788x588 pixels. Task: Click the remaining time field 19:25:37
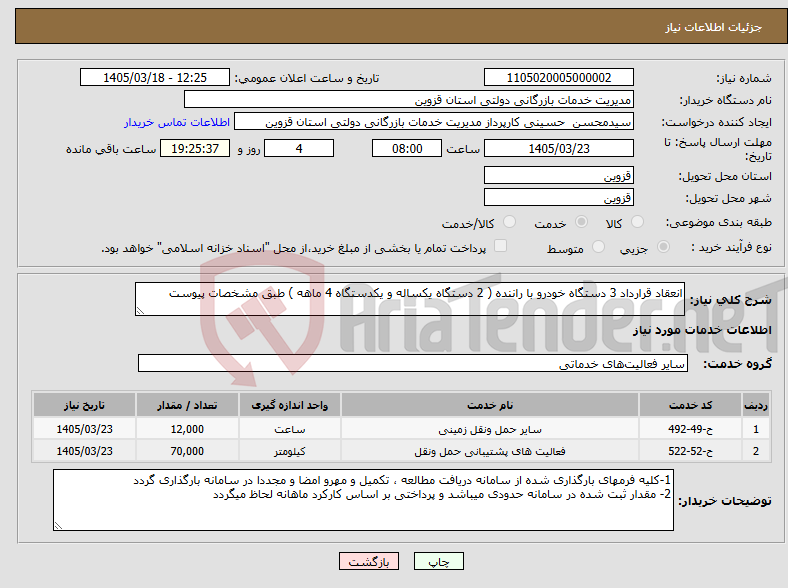point(195,148)
